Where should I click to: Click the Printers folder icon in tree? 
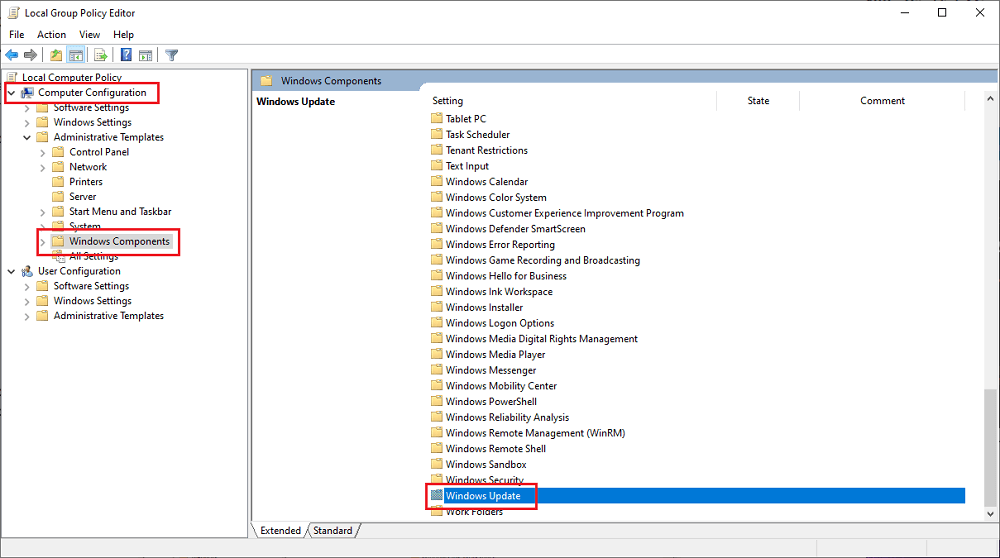tap(58, 182)
